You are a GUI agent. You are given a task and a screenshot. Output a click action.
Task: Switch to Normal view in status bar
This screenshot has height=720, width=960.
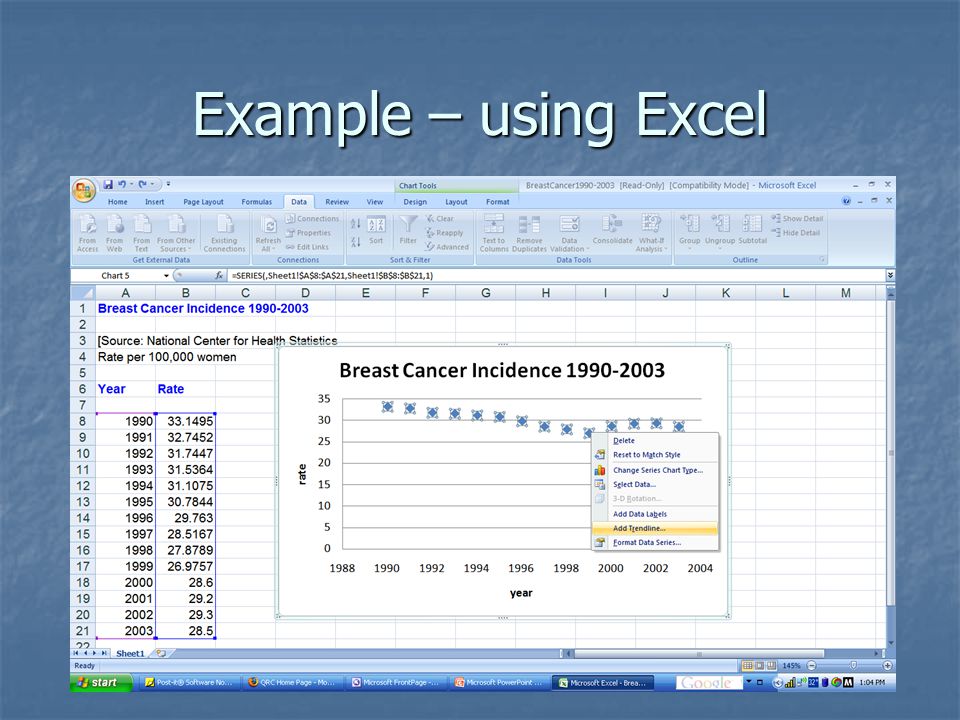pos(748,666)
